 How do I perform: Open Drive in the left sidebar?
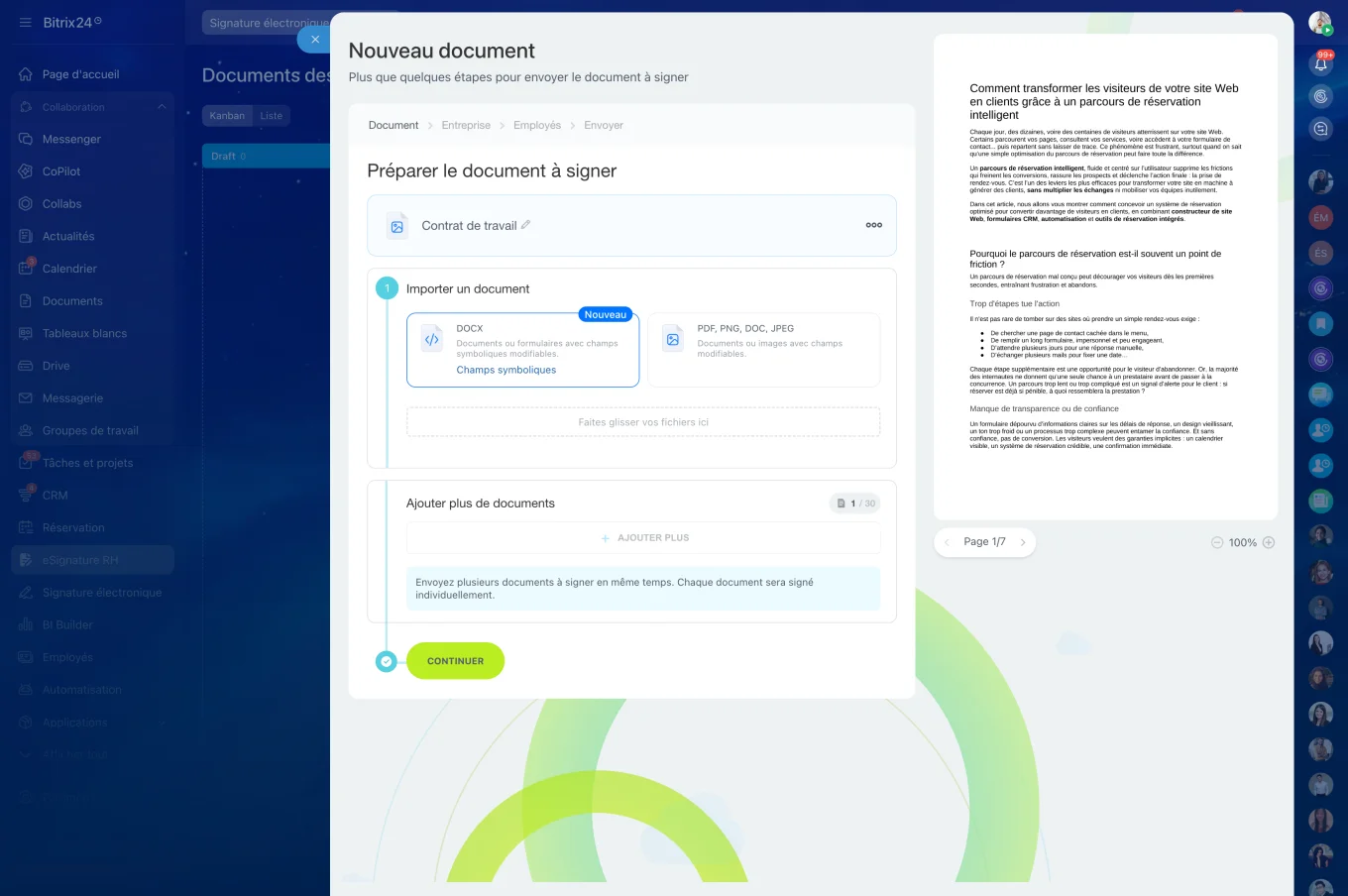56,366
